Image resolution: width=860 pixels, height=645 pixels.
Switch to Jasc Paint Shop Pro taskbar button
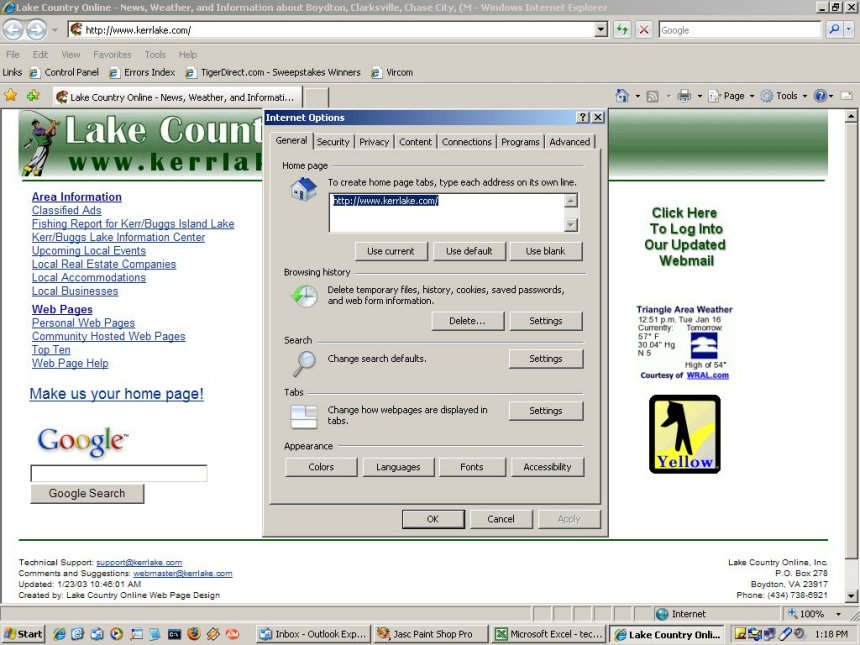(x=431, y=634)
